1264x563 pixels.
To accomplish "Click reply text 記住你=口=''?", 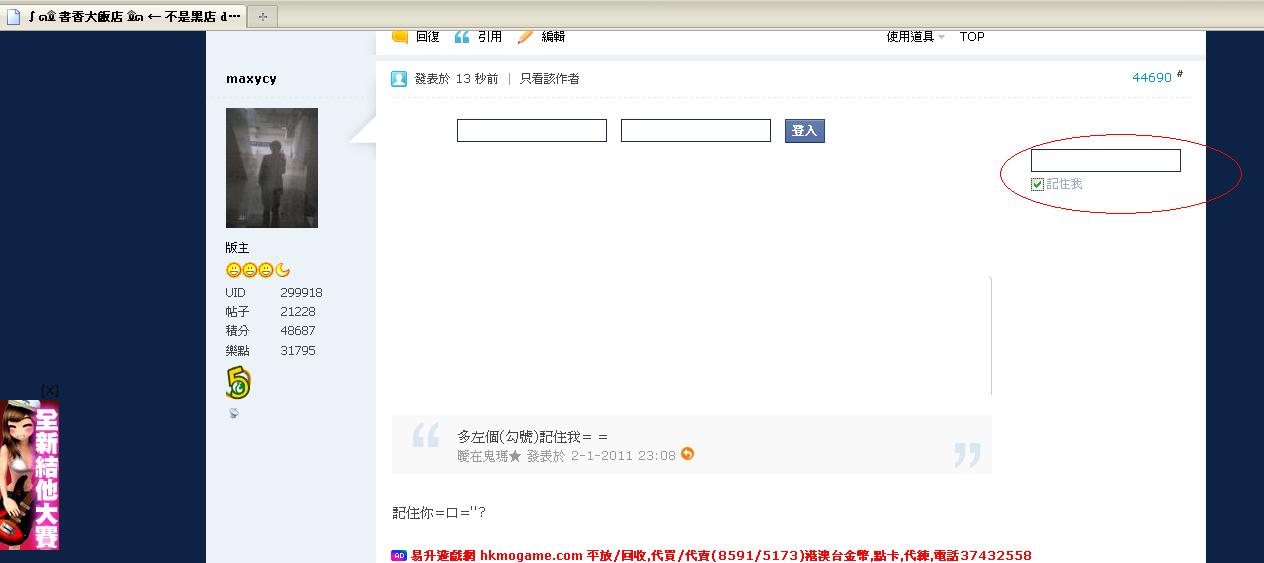I will click(439, 513).
